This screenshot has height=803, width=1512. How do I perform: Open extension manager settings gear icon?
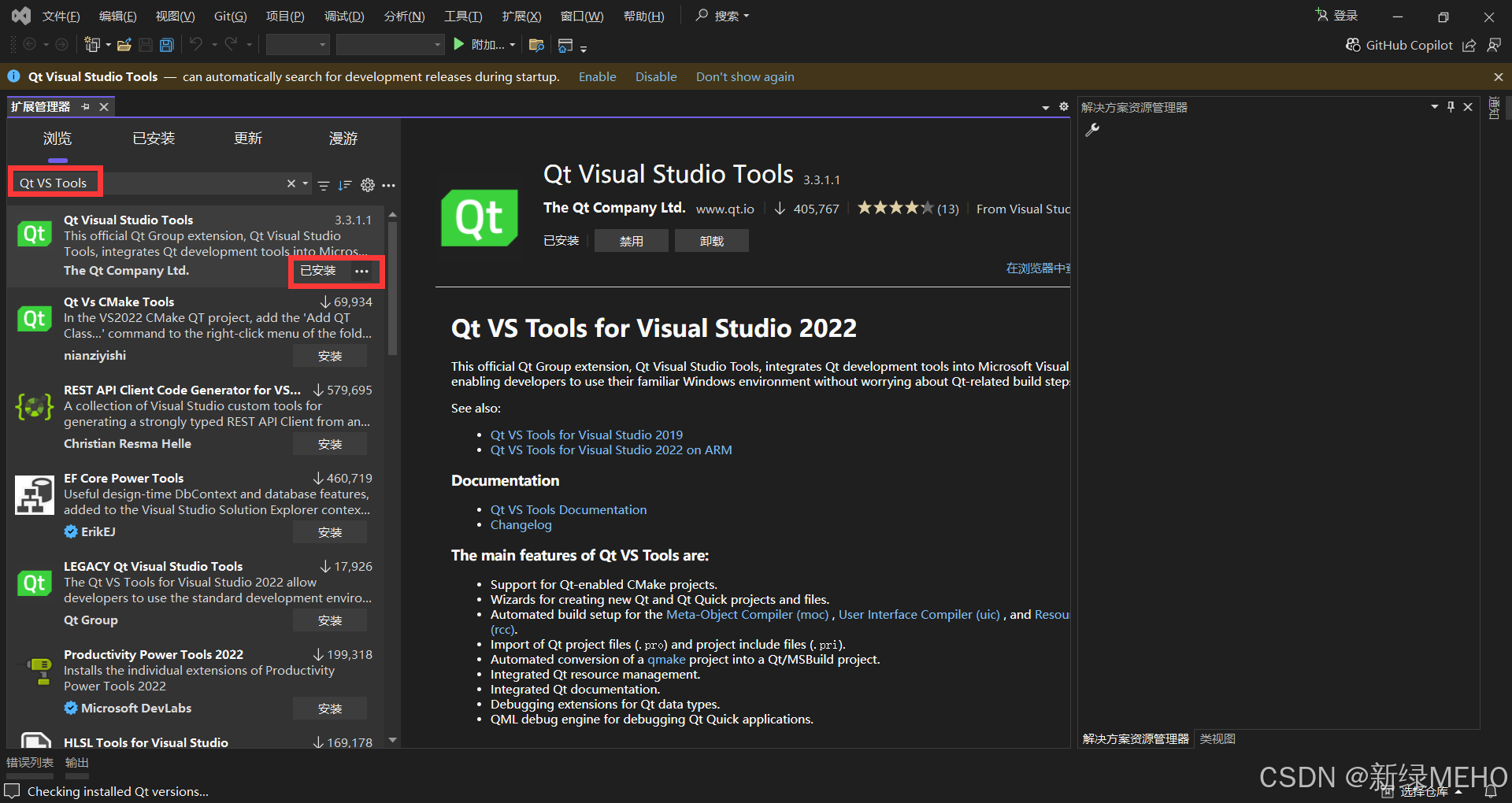tap(368, 185)
